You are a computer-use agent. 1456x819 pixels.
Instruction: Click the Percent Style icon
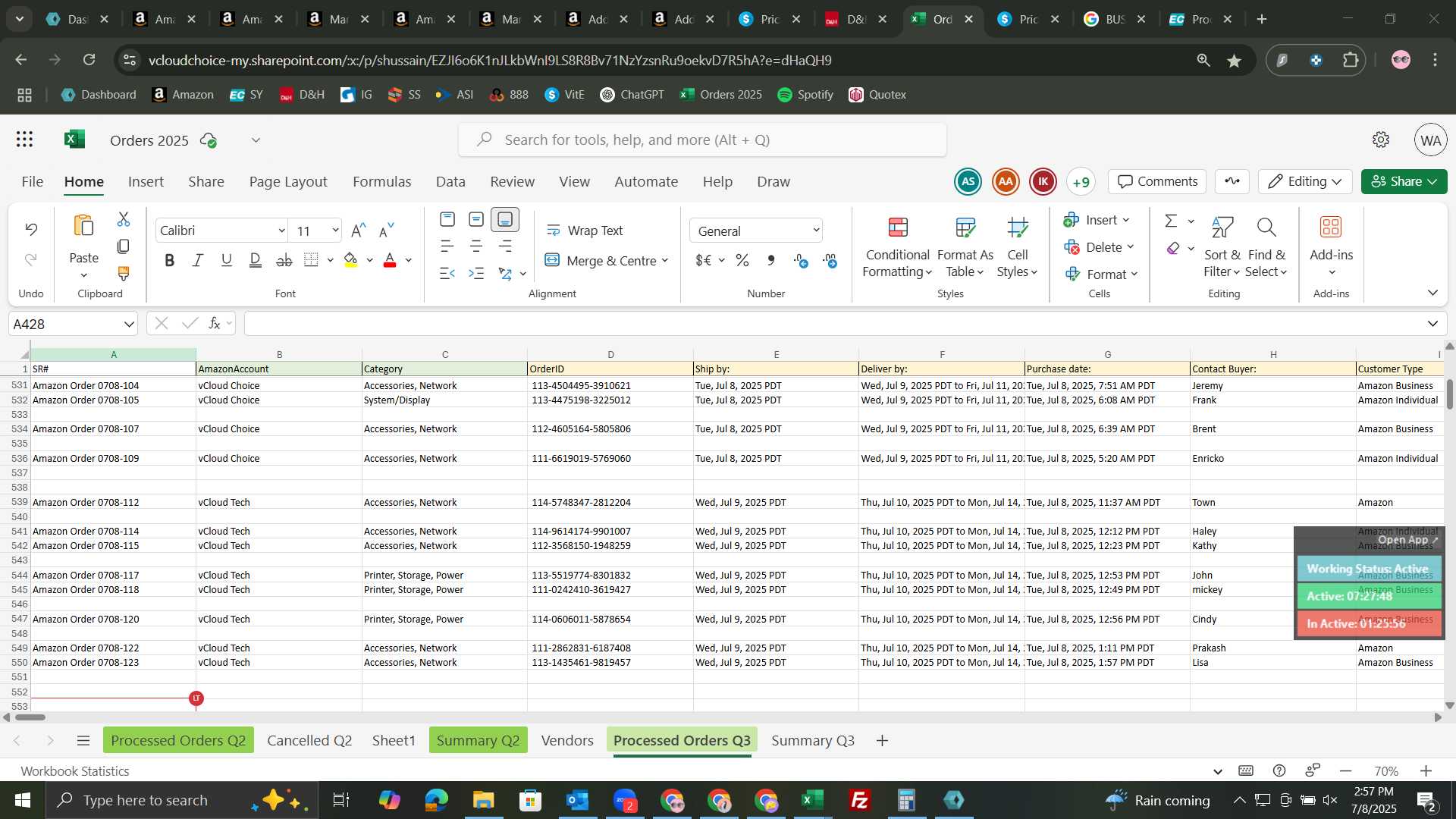click(742, 261)
